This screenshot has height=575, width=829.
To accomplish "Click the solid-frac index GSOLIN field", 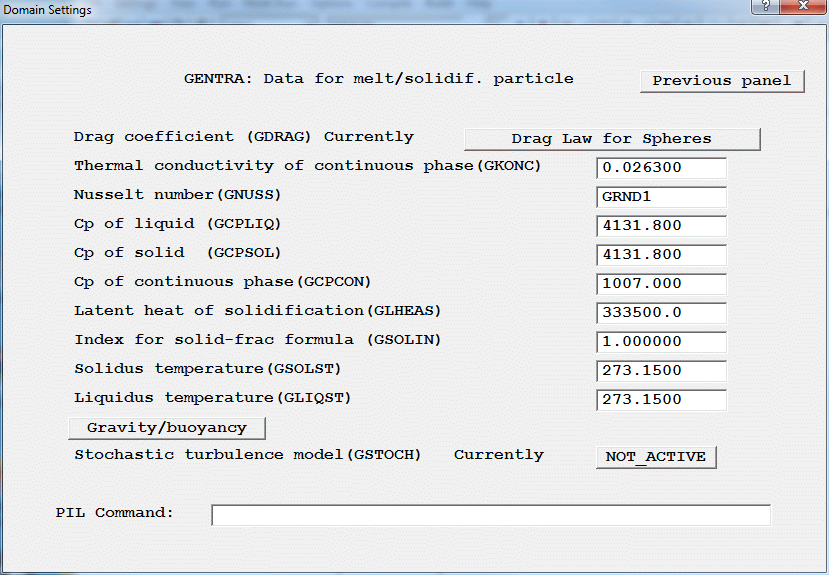I will tap(661, 342).
